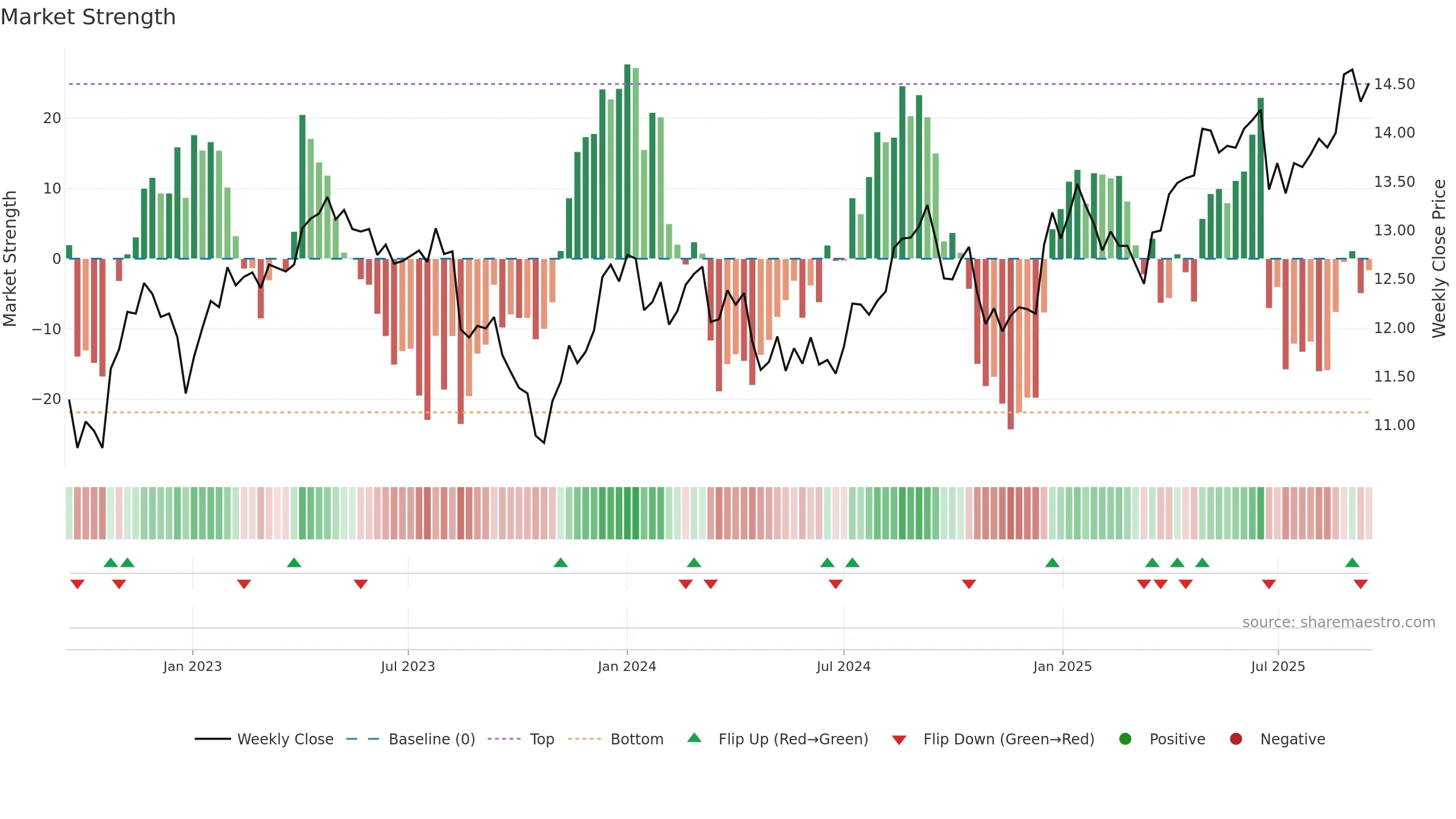1456x819 pixels.
Task: Click the red Negative circle icon in legend
Action: [1236, 739]
